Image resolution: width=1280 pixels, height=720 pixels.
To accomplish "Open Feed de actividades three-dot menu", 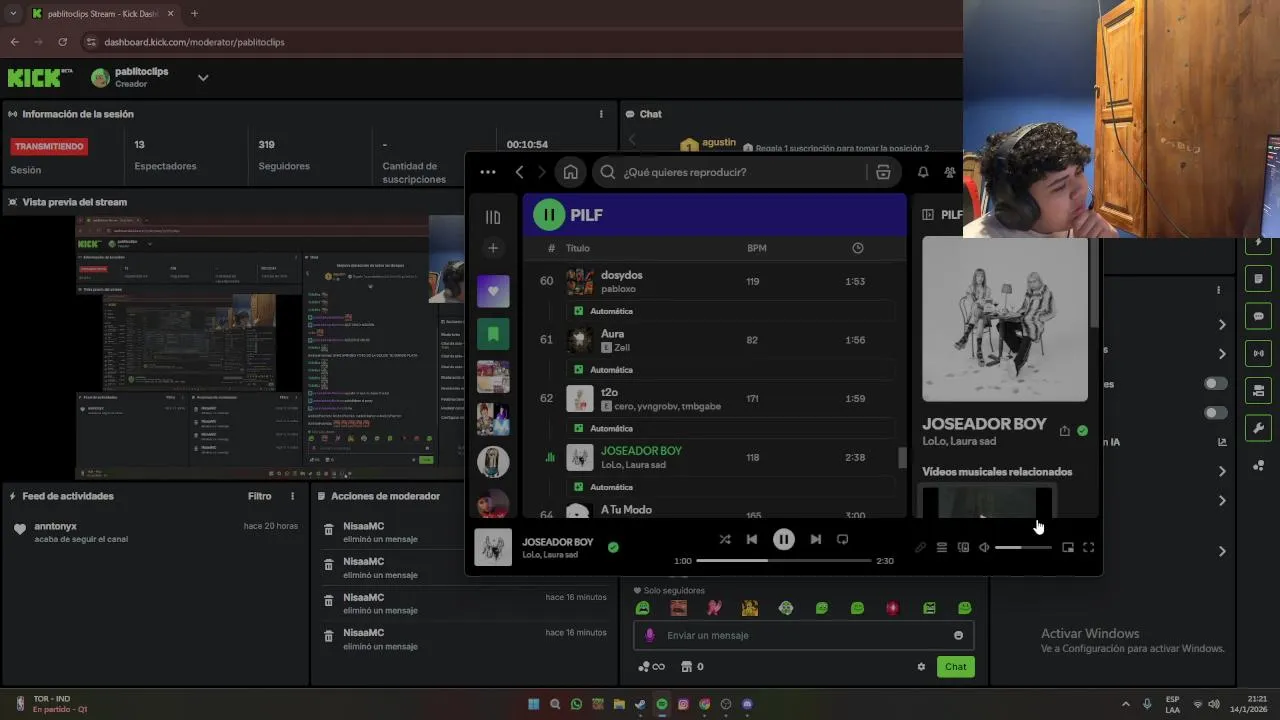I will point(293,496).
